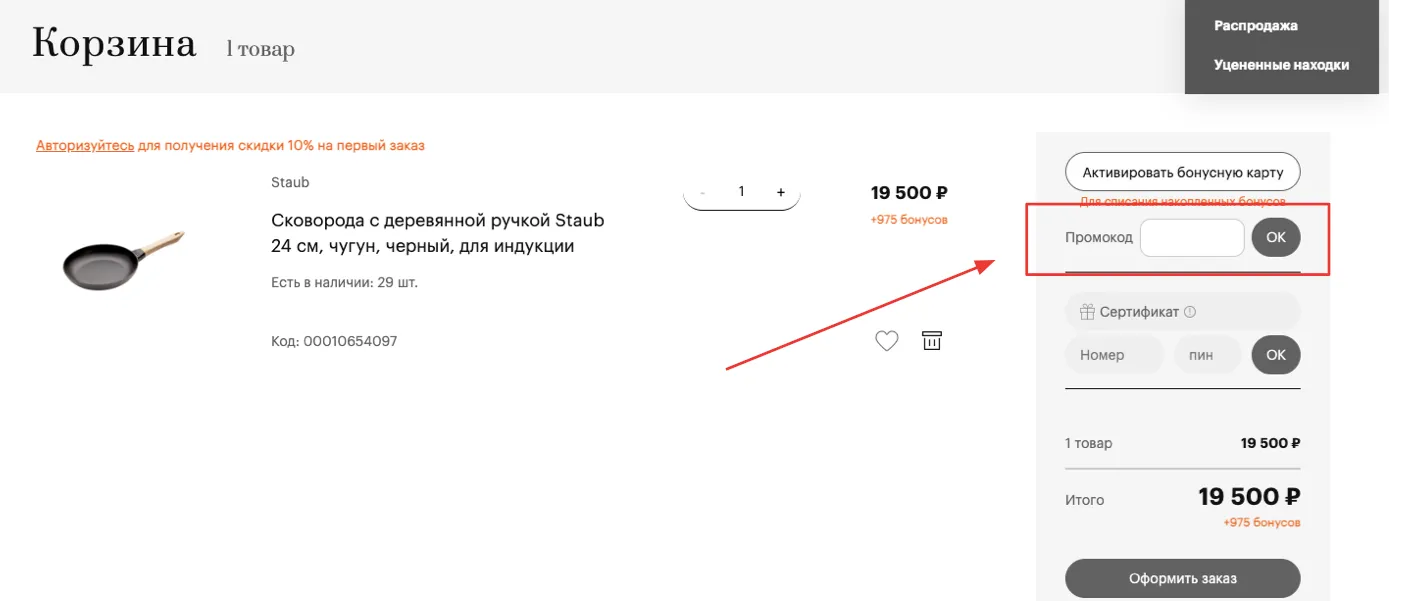Viewport: 1402px width, 601px height.
Task: Click the Авторизуйтесь login link
Action: 85,146
